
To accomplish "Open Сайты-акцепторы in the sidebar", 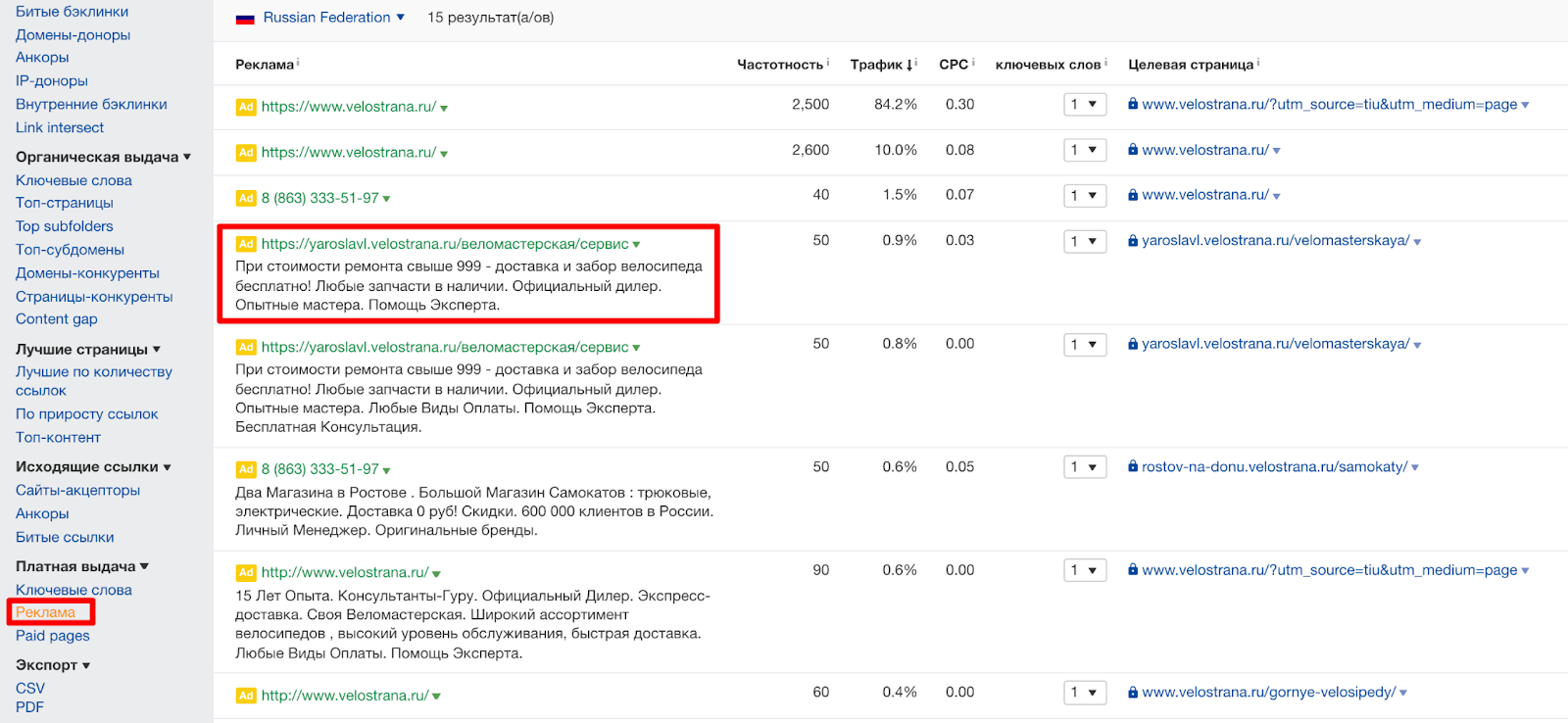I will (78, 490).
